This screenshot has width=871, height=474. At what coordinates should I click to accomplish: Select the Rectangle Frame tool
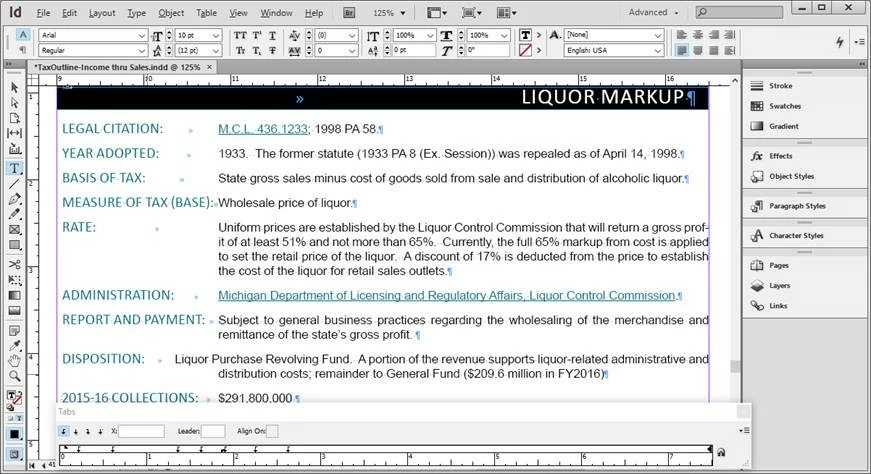point(14,229)
